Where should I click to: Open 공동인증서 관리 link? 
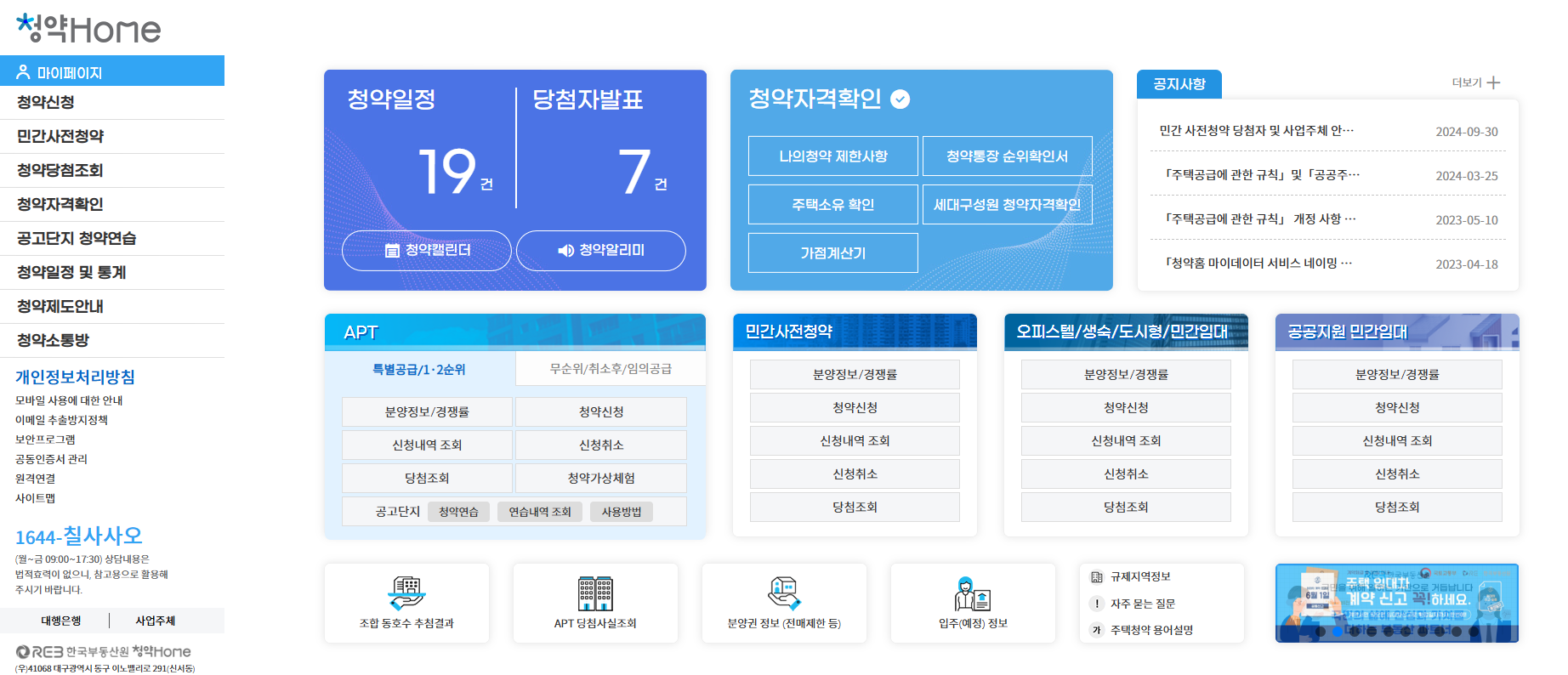tap(51, 459)
